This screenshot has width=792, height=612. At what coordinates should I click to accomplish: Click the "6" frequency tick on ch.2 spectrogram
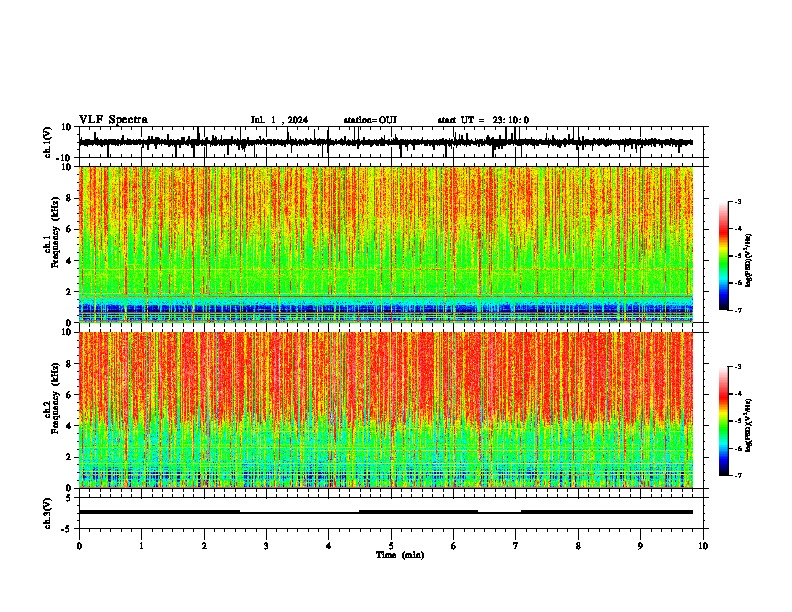click(x=70, y=395)
